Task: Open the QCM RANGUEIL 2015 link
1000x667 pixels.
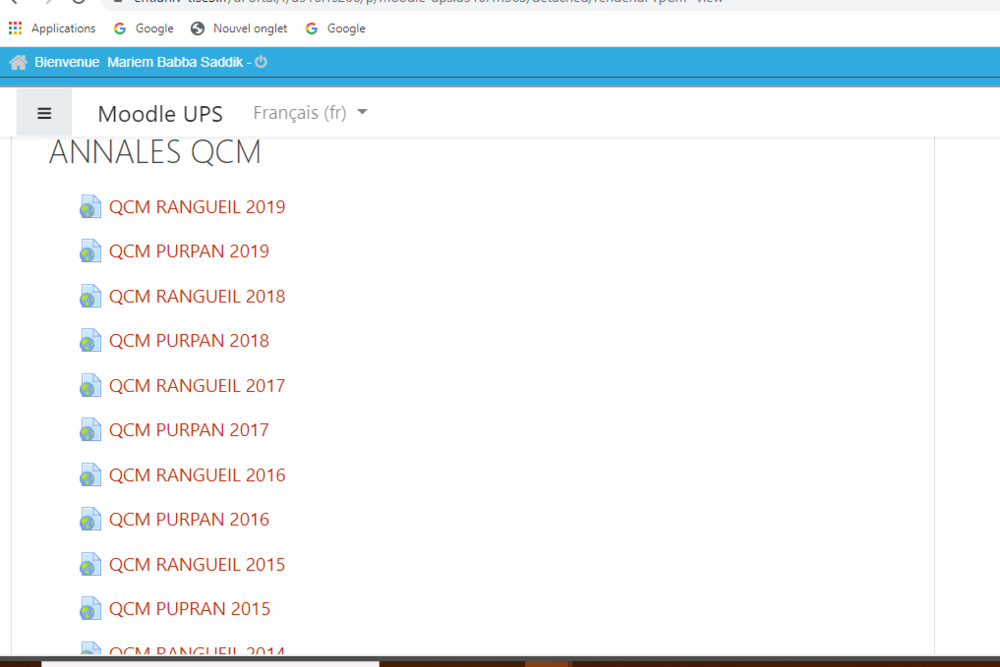Action: pyautogui.click(x=197, y=564)
